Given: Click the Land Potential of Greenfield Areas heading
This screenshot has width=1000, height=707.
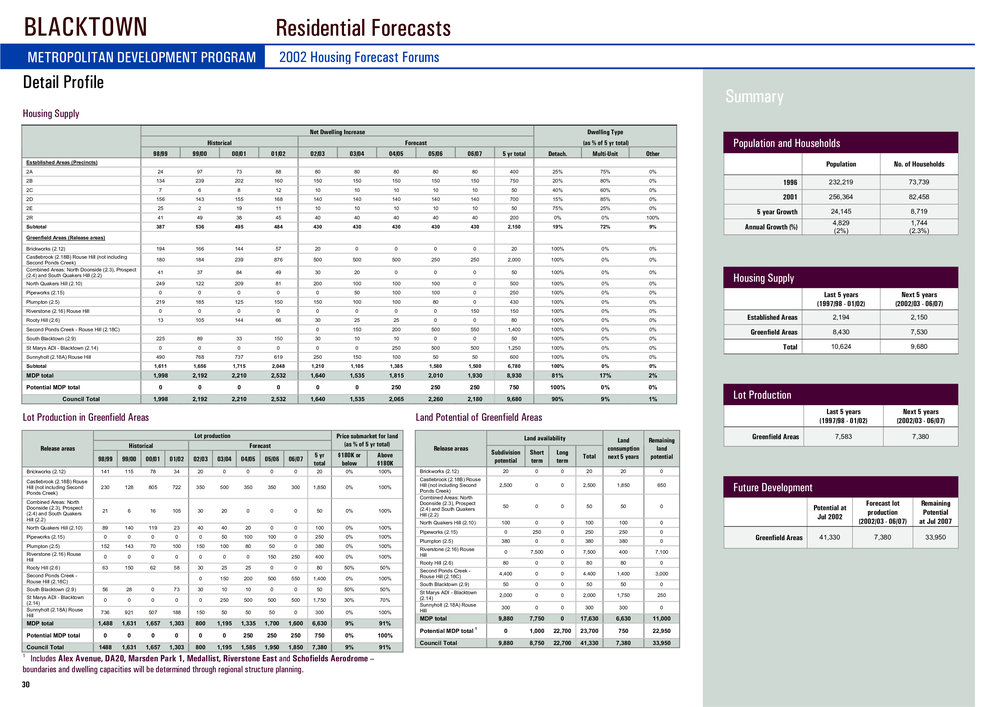Looking at the screenshot, I should (x=479, y=418).
